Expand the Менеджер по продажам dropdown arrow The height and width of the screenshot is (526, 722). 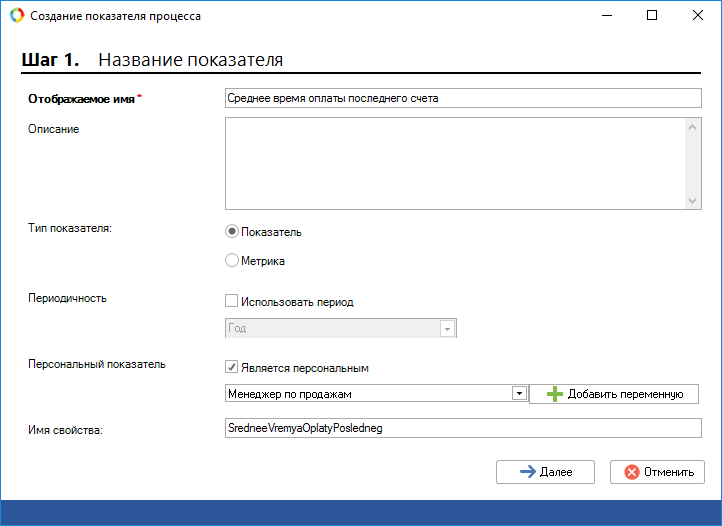[519, 394]
